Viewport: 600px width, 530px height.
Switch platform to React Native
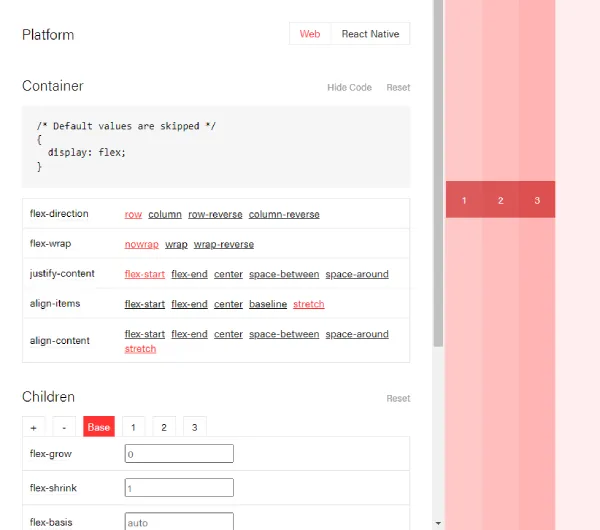pyautogui.click(x=370, y=34)
